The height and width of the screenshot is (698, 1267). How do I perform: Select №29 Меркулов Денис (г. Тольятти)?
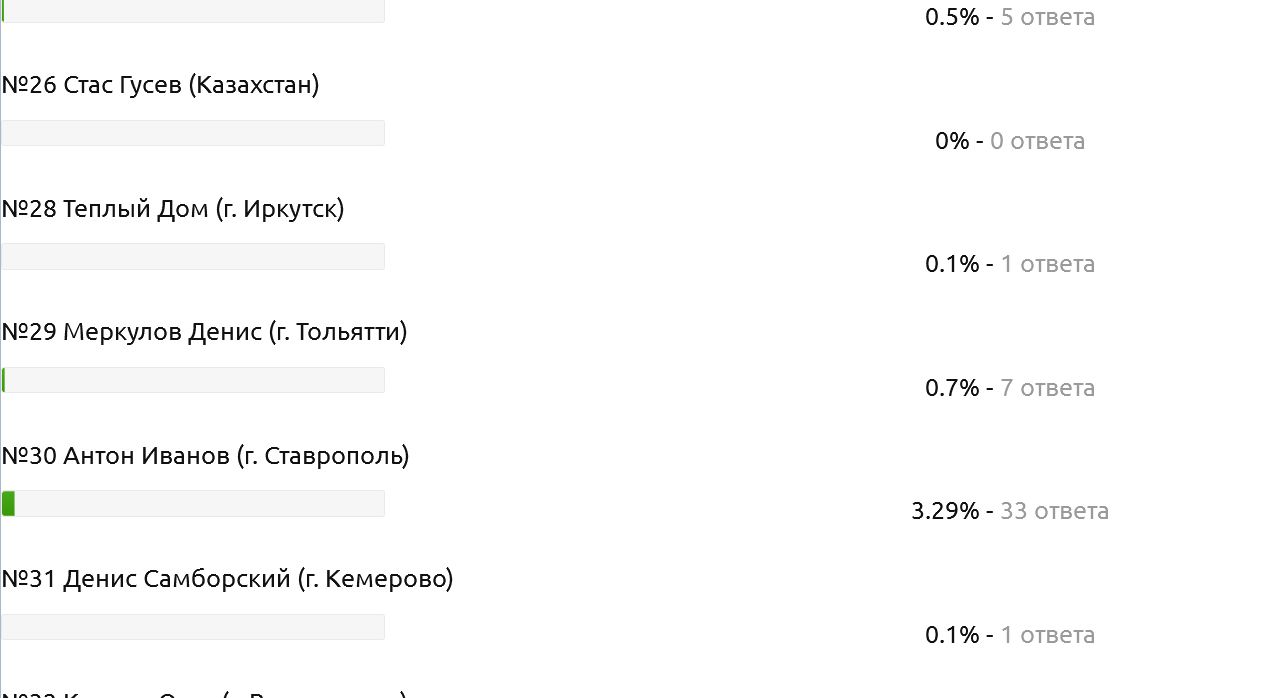(x=204, y=332)
